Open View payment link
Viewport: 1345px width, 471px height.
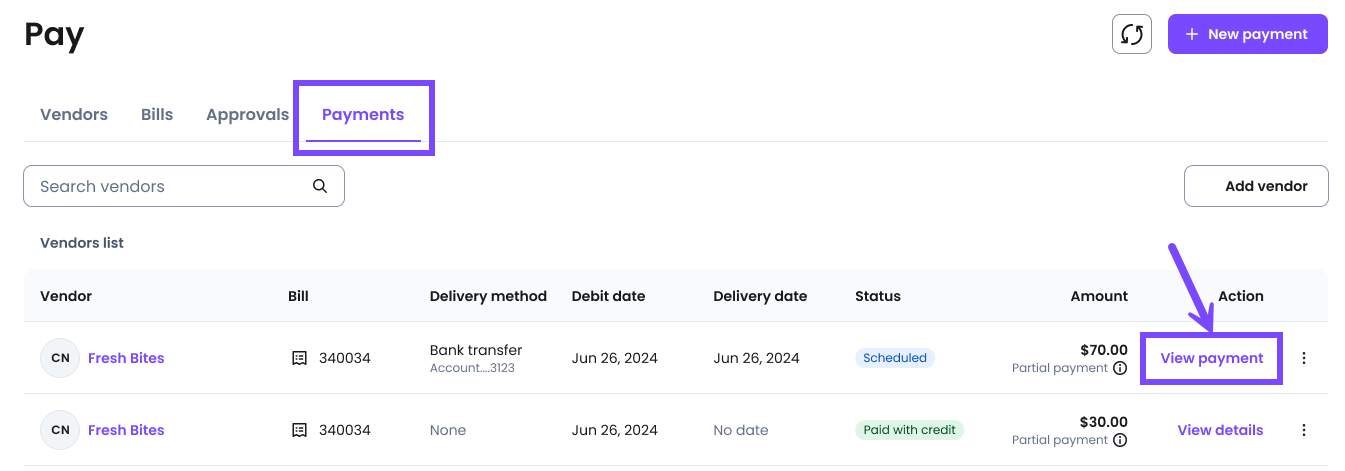point(1212,358)
